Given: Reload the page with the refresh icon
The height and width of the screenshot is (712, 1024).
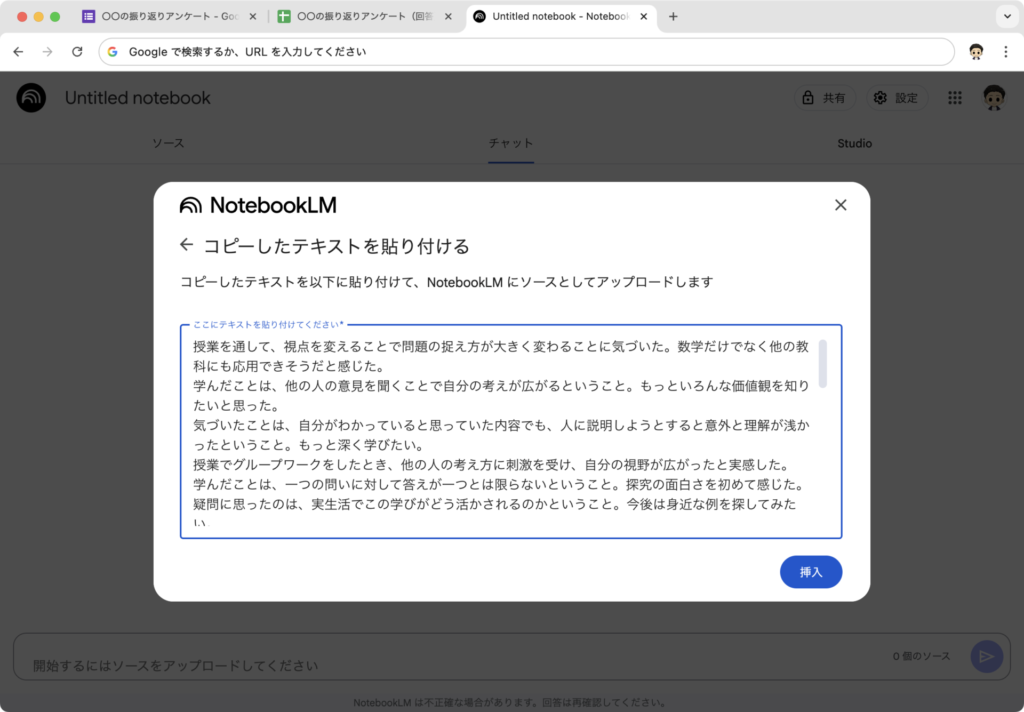Looking at the screenshot, I should coord(77,52).
